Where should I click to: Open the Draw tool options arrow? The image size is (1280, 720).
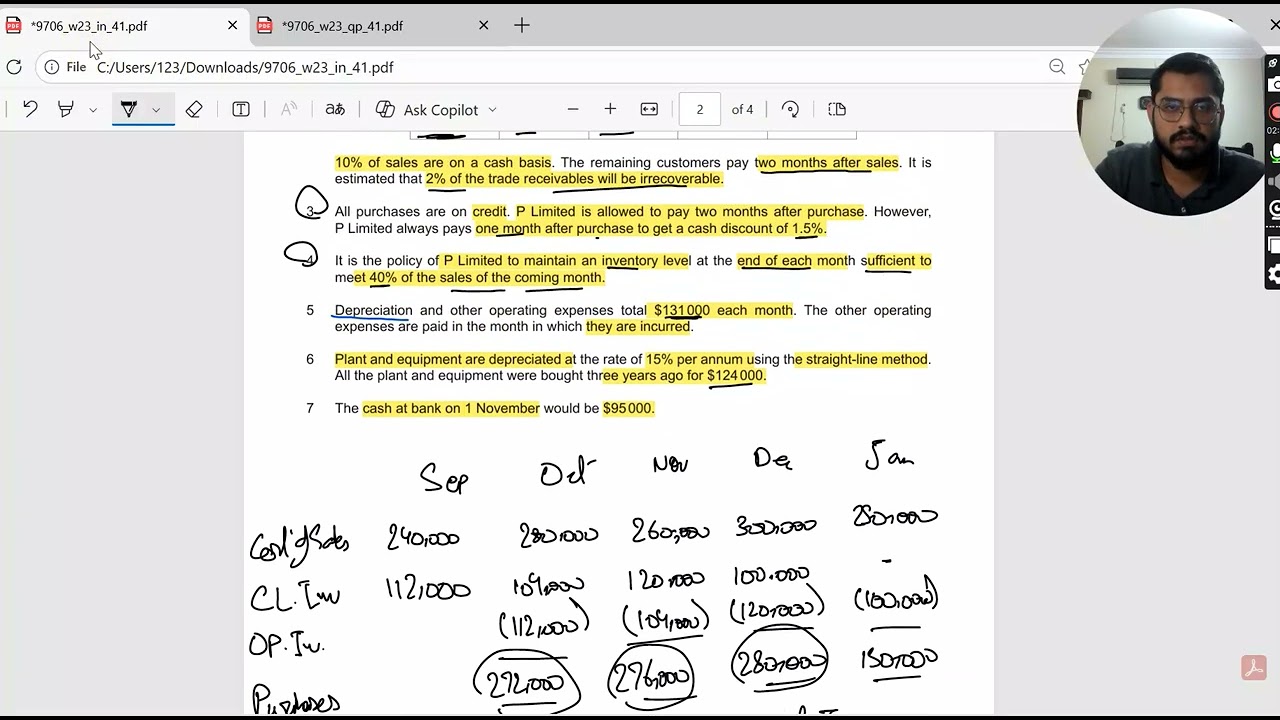pos(156,110)
